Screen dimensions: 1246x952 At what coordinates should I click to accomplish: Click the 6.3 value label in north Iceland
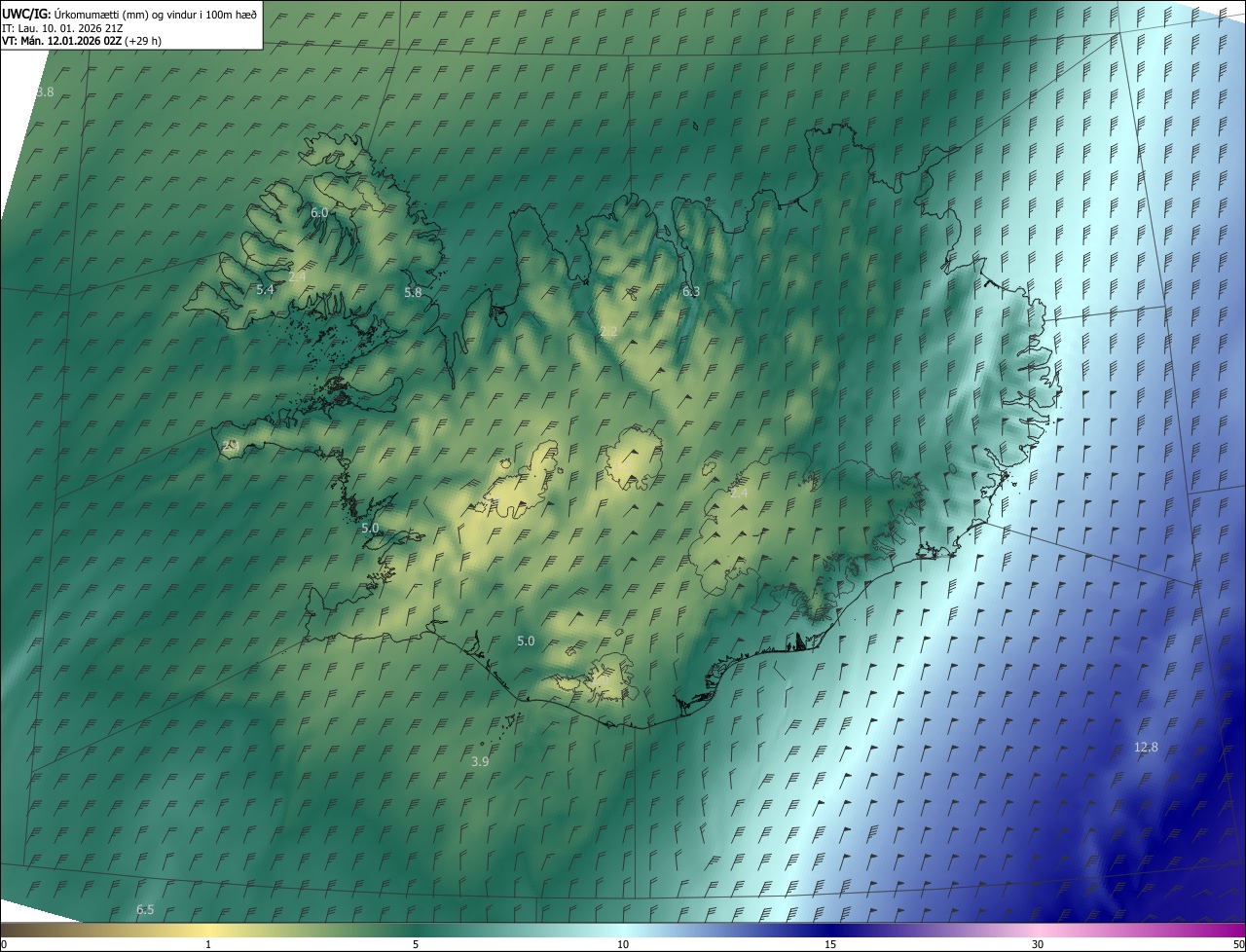[x=691, y=291]
